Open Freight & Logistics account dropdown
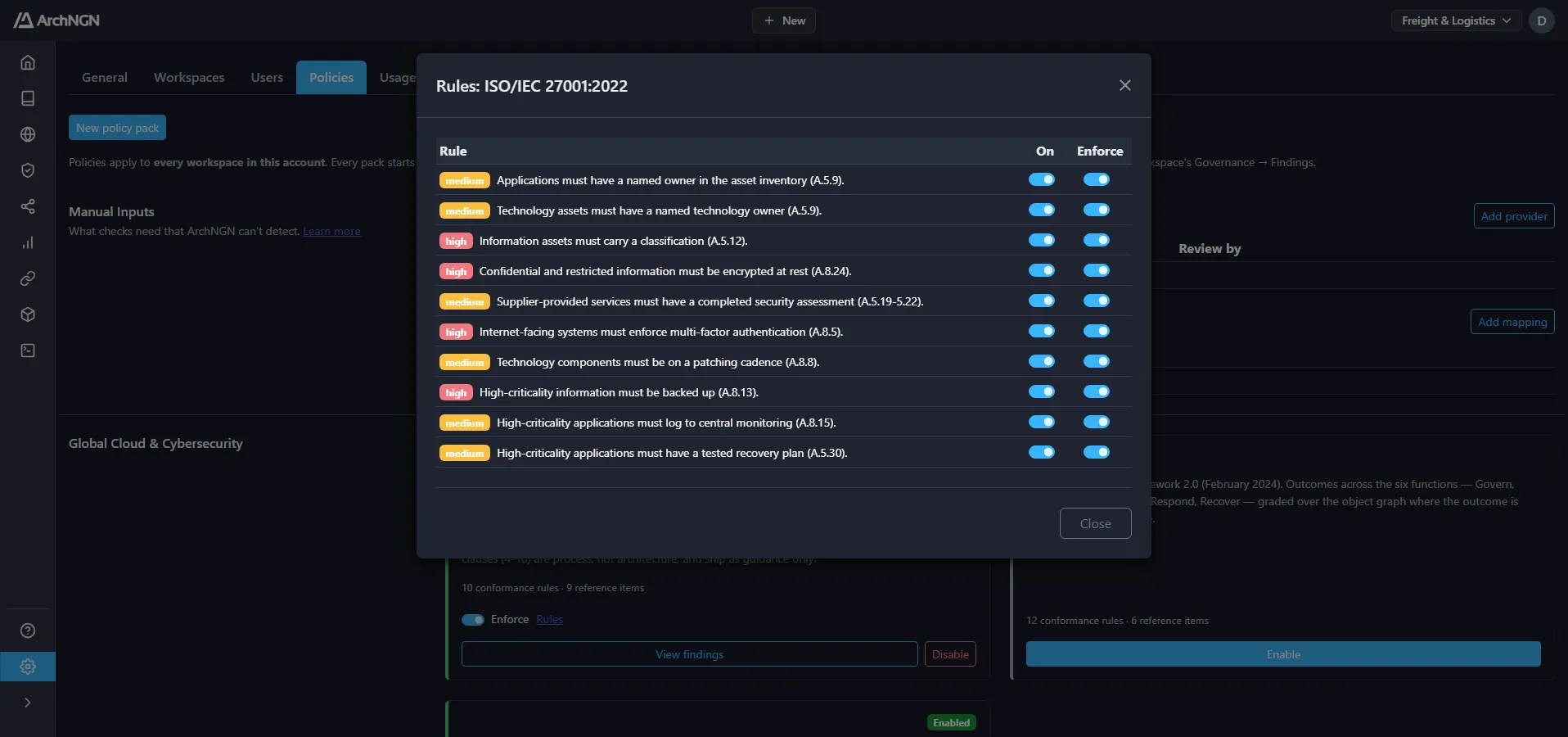The width and height of the screenshot is (1568, 737). click(1457, 20)
